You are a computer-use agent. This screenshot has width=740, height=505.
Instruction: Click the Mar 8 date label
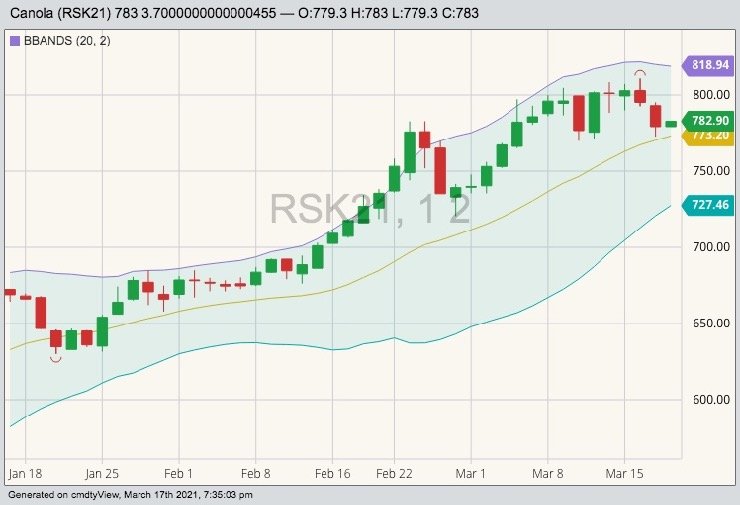547,473
